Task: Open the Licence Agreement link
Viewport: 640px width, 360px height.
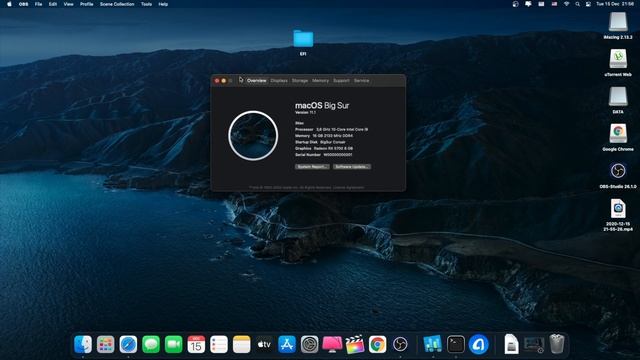Action: (349, 188)
